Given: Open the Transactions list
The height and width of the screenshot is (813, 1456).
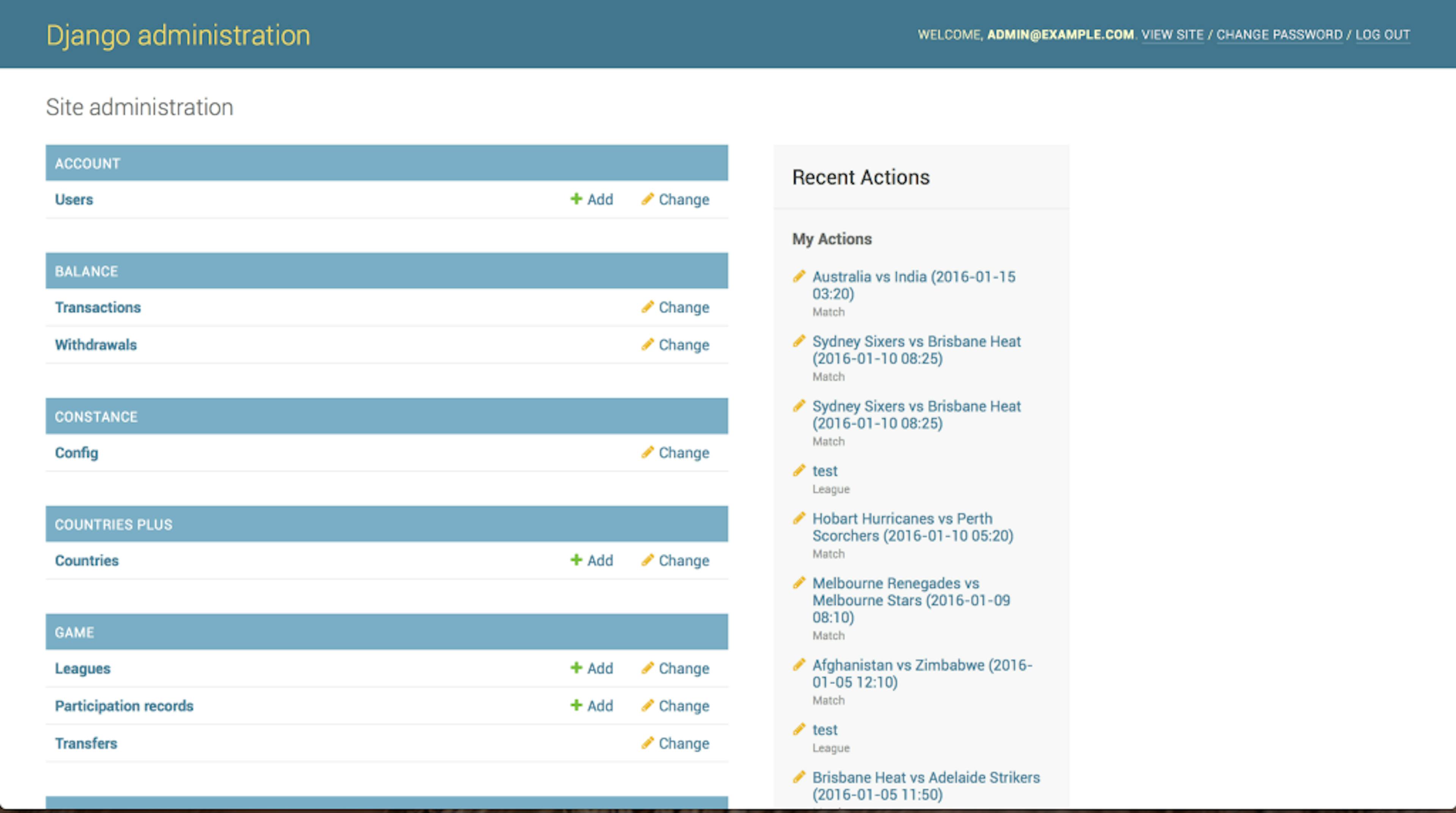Looking at the screenshot, I should 98,307.
